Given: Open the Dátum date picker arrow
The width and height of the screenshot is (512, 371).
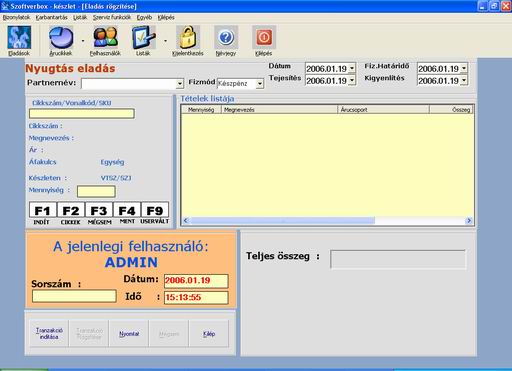Looking at the screenshot, I should pos(352,69).
